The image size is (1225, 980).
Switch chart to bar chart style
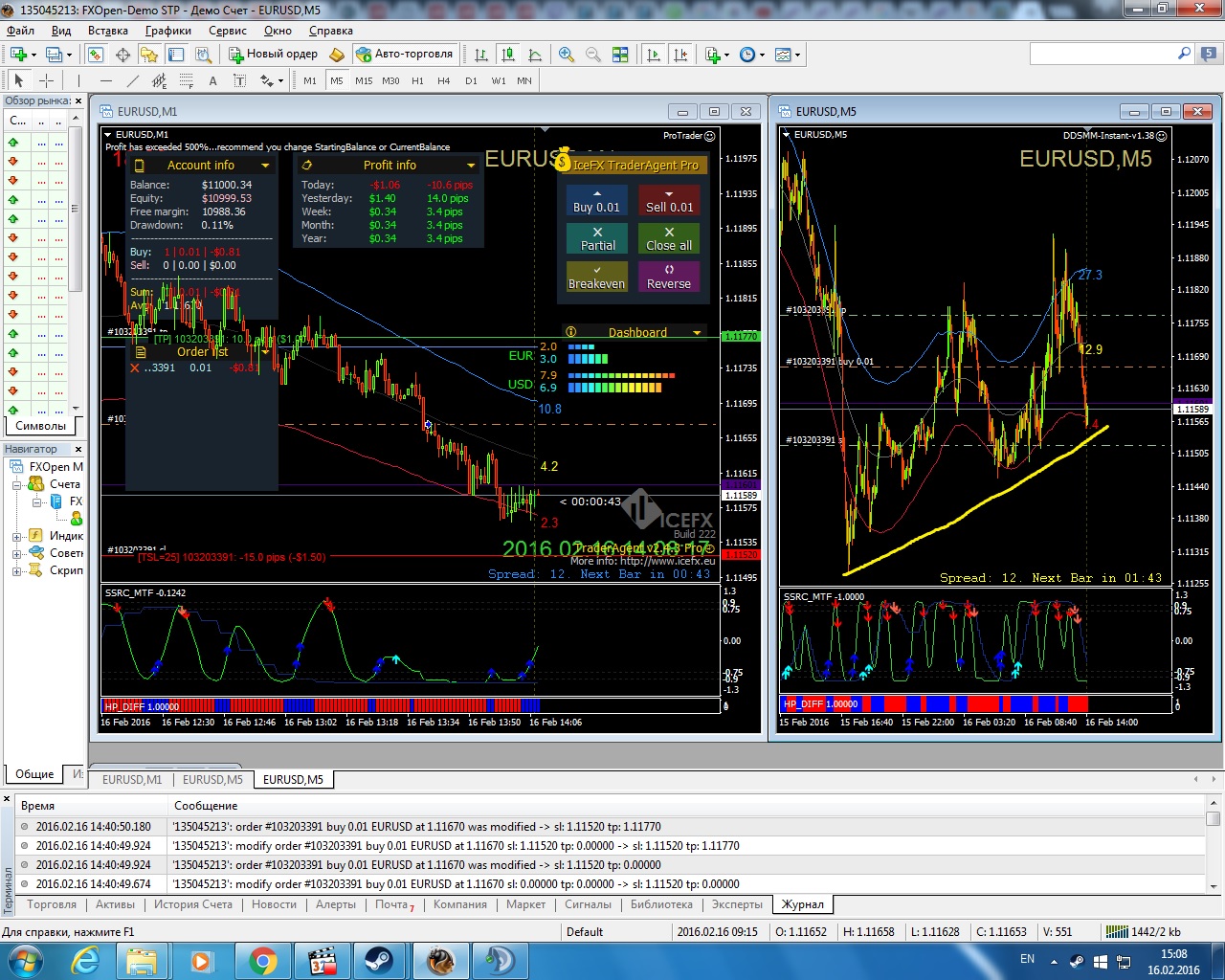(x=481, y=55)
